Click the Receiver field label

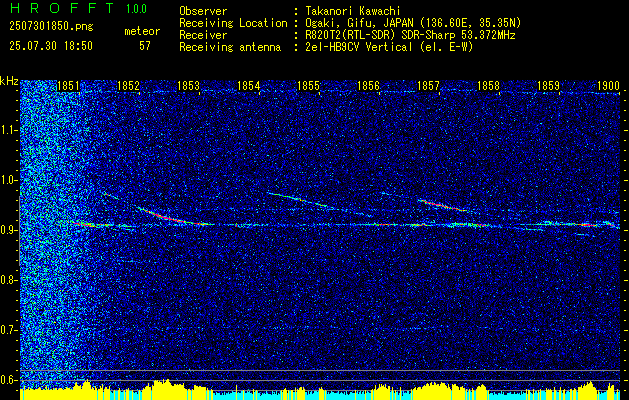tap(203, 35)
